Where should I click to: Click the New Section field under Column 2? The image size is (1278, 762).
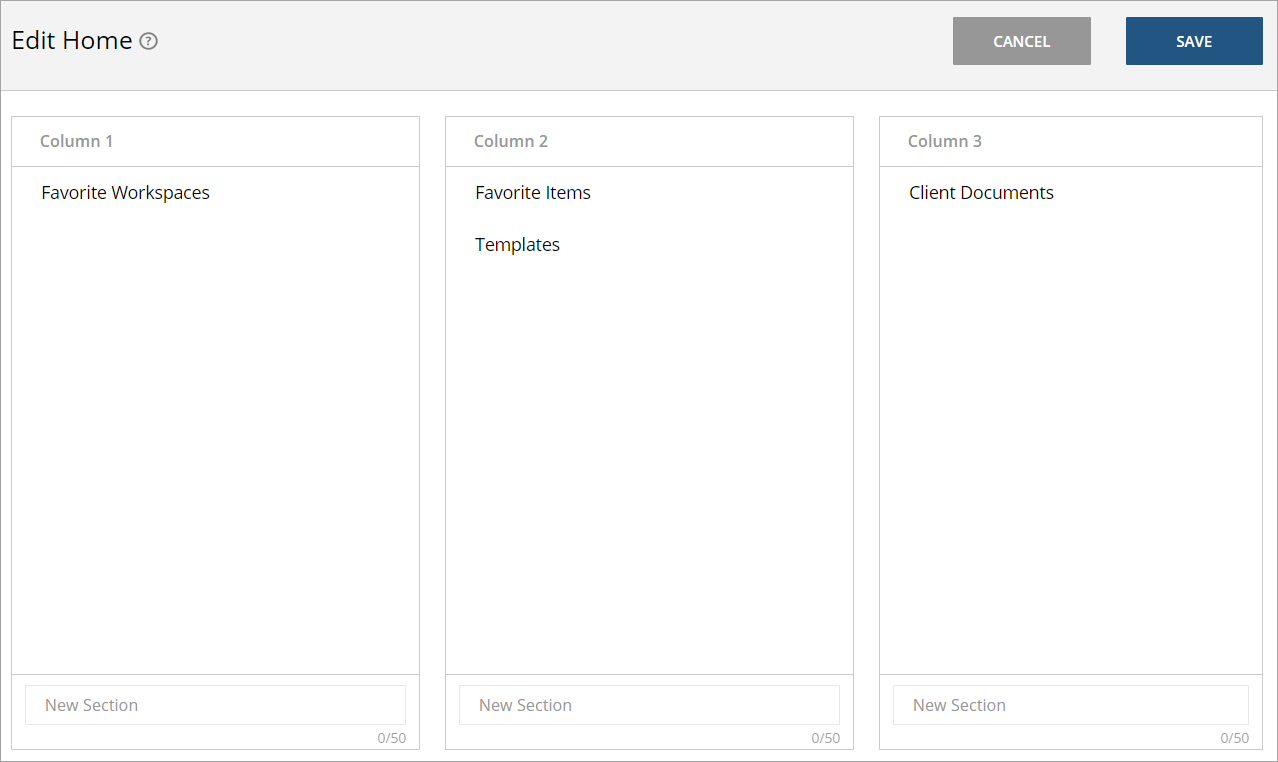tap(649, 705)
